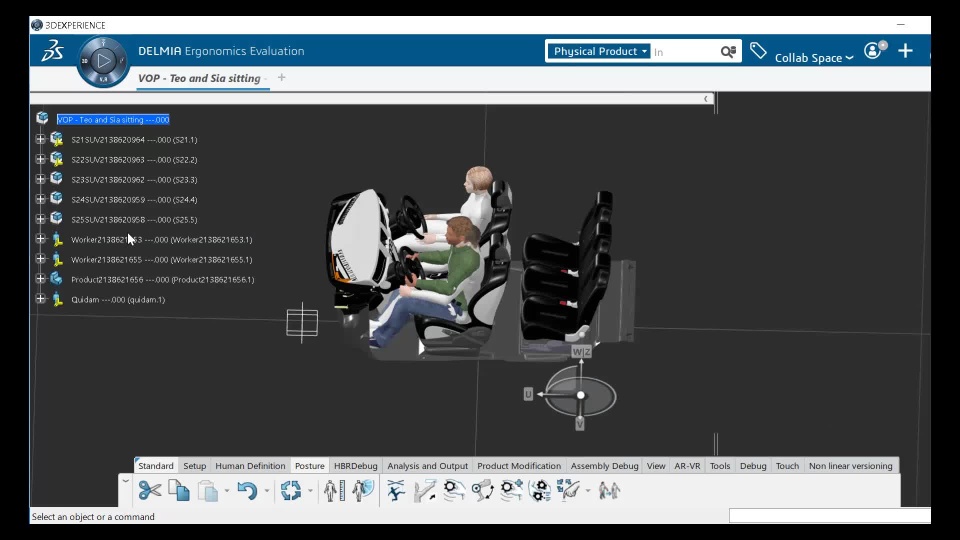Viewport: 960px width, 540px height.
Task: Expand the Product2138621656 tree node
Action: click(40, 279)
